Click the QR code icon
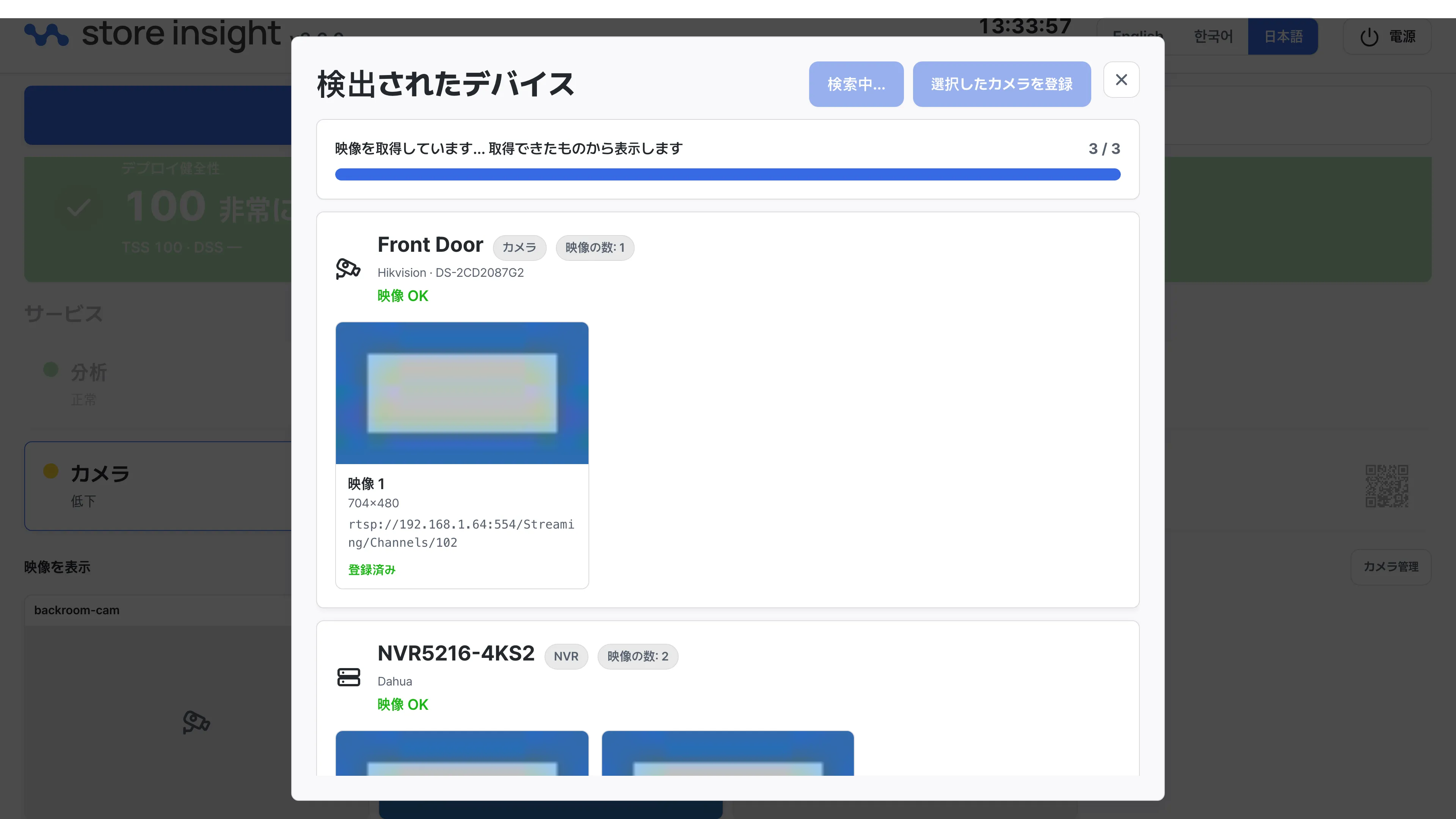The width and height of the screenshot is (1456, 819). click(1387, 486)
